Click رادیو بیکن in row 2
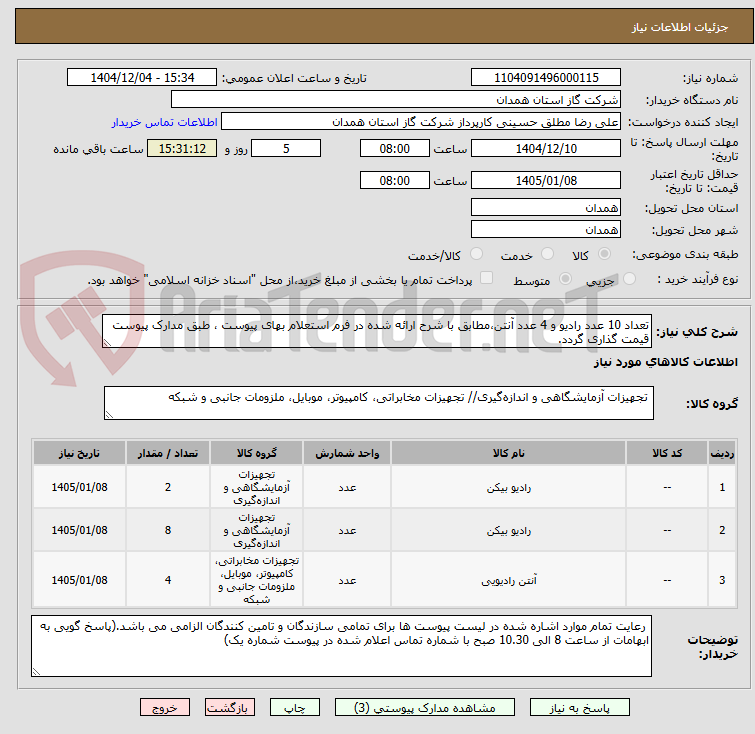The width and height of the screenshot is (755, 734). pos(508,530)
